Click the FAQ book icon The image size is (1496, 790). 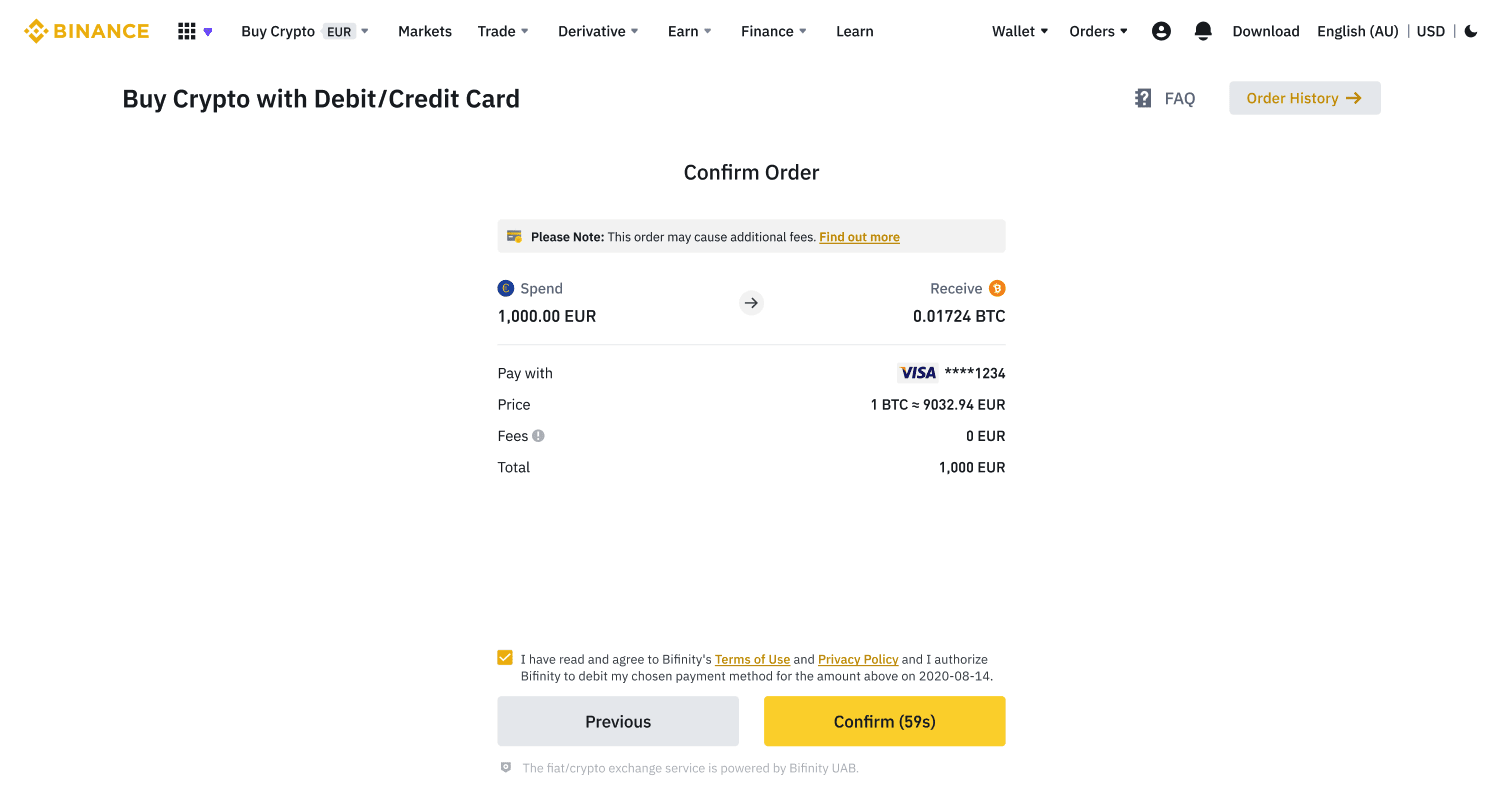tap(1143, 98)
